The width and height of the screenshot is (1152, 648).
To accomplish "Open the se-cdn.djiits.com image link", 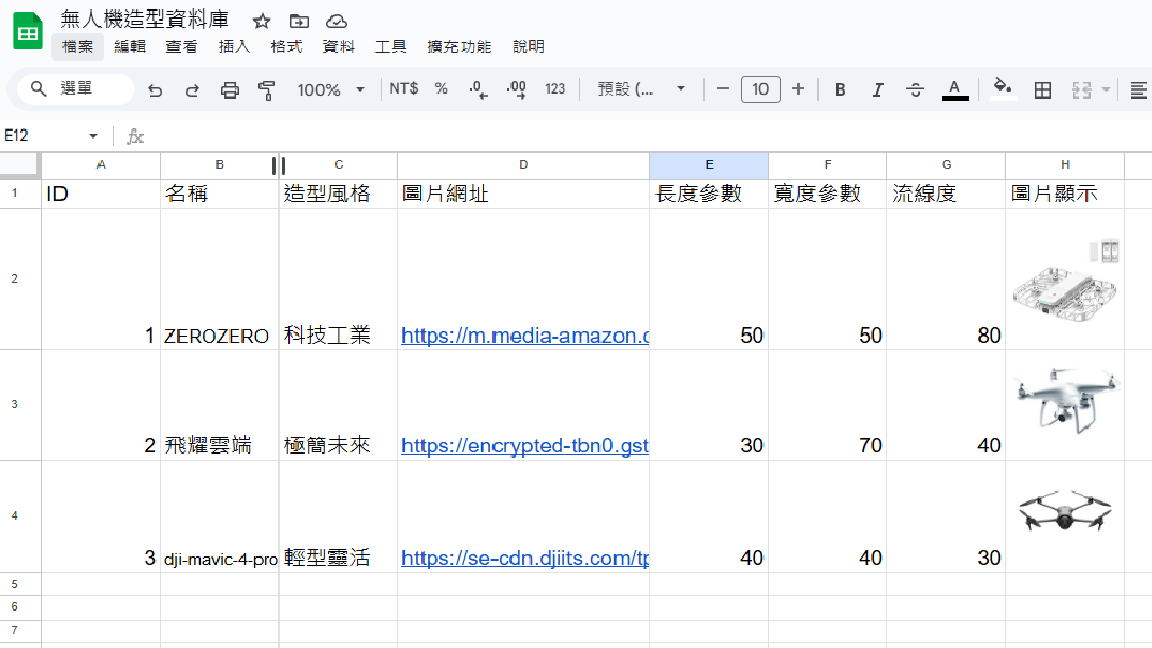I will 525,558.
